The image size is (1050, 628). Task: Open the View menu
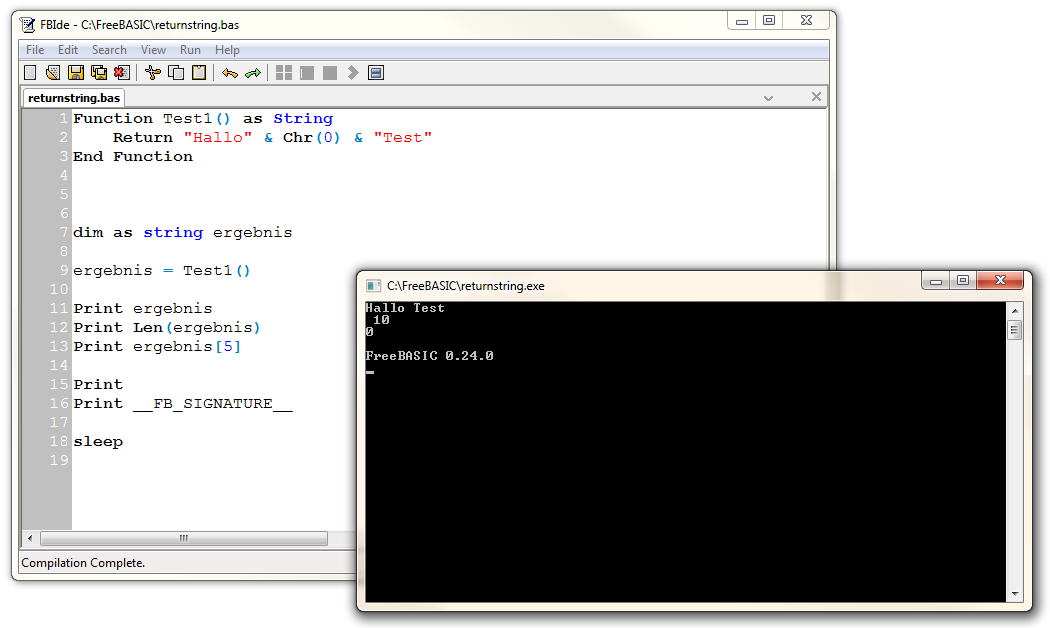153,50
